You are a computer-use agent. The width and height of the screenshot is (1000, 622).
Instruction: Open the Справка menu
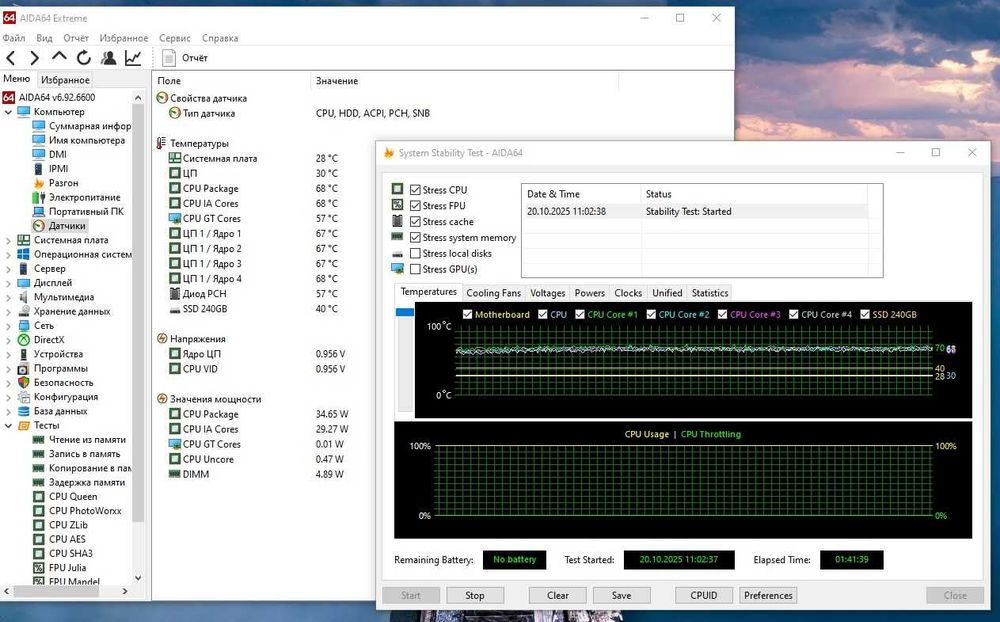(220, 38)
